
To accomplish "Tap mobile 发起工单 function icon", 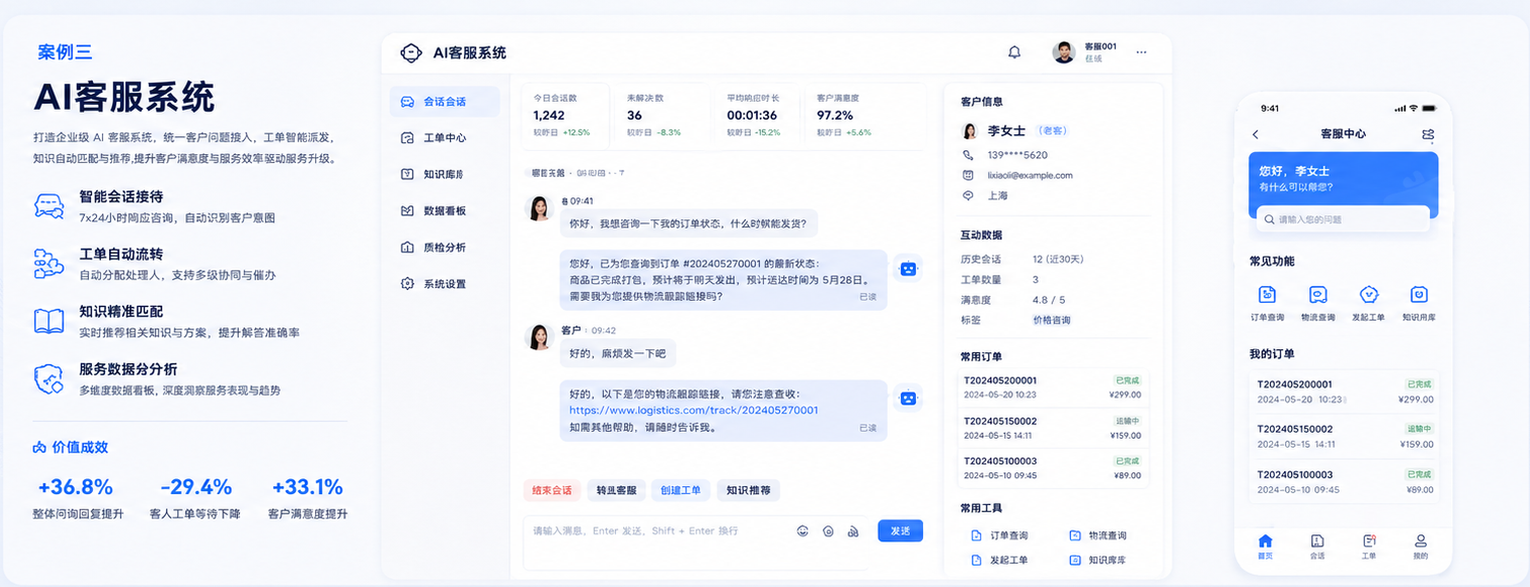I will tap(1369, 294).
